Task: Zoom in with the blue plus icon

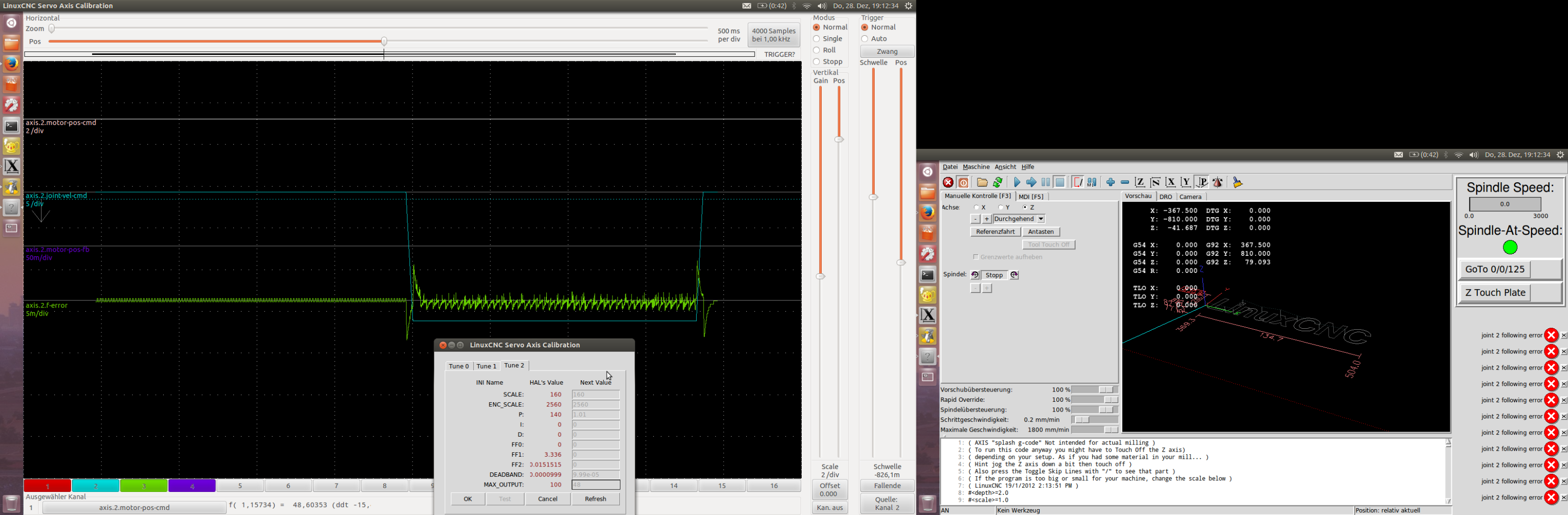Action: (x=1111, y=183)
